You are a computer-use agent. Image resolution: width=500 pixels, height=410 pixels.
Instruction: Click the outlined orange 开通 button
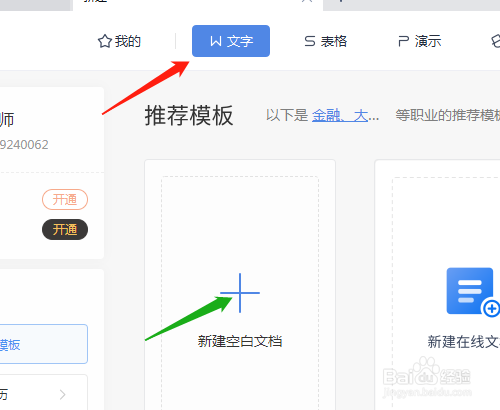[65, 199]
